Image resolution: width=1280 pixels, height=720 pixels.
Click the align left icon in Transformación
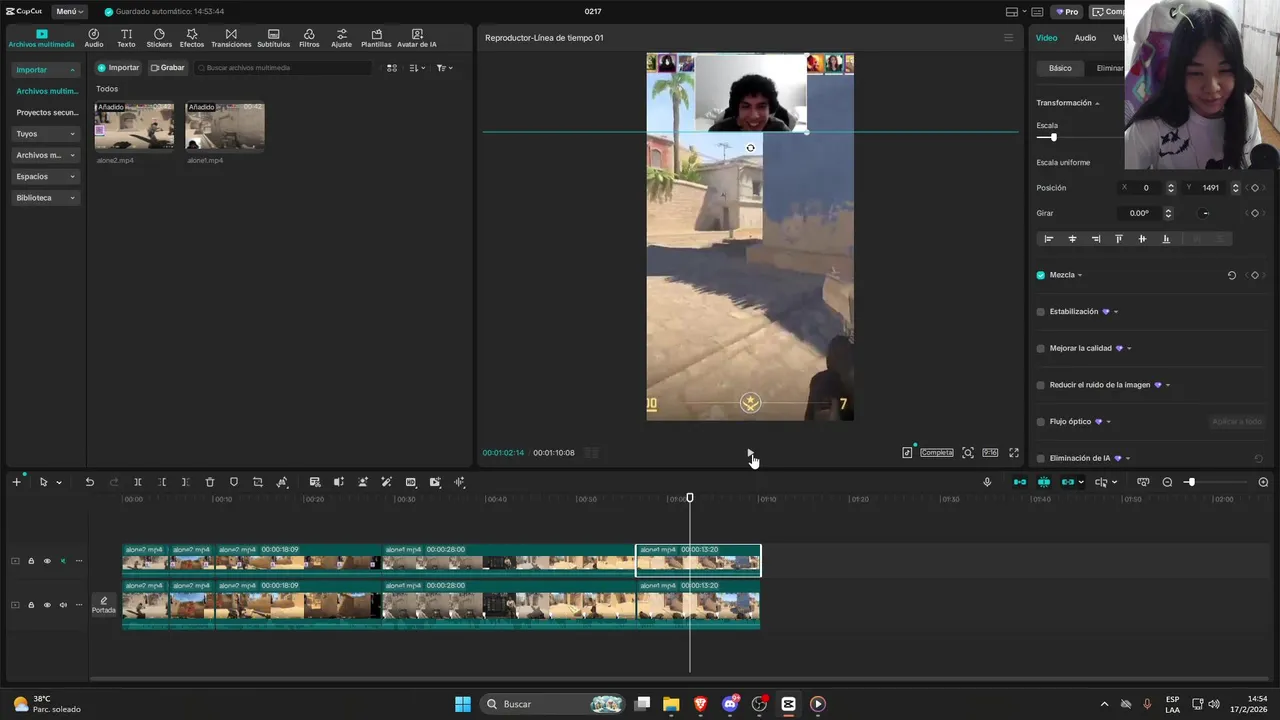(1049, 239)
